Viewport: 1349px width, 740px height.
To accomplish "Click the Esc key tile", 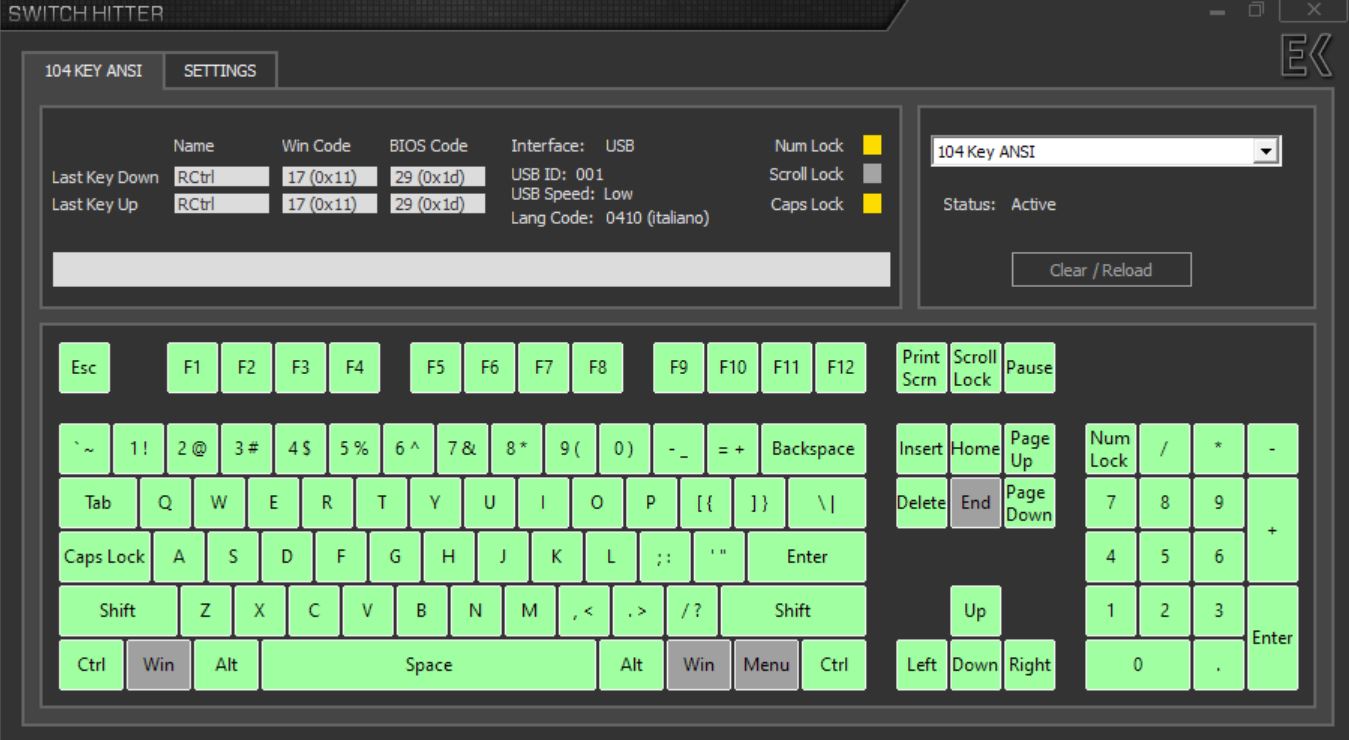I will pos(84,367).
